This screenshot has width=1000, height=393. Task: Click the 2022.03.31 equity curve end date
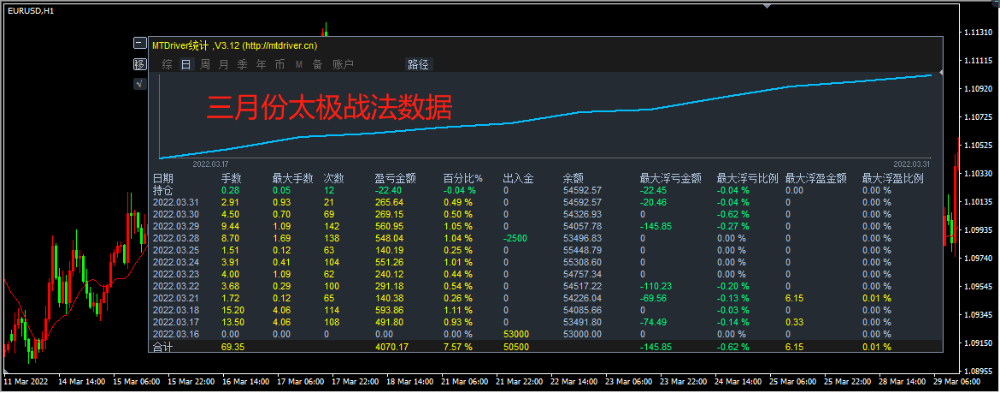[911, 163]
